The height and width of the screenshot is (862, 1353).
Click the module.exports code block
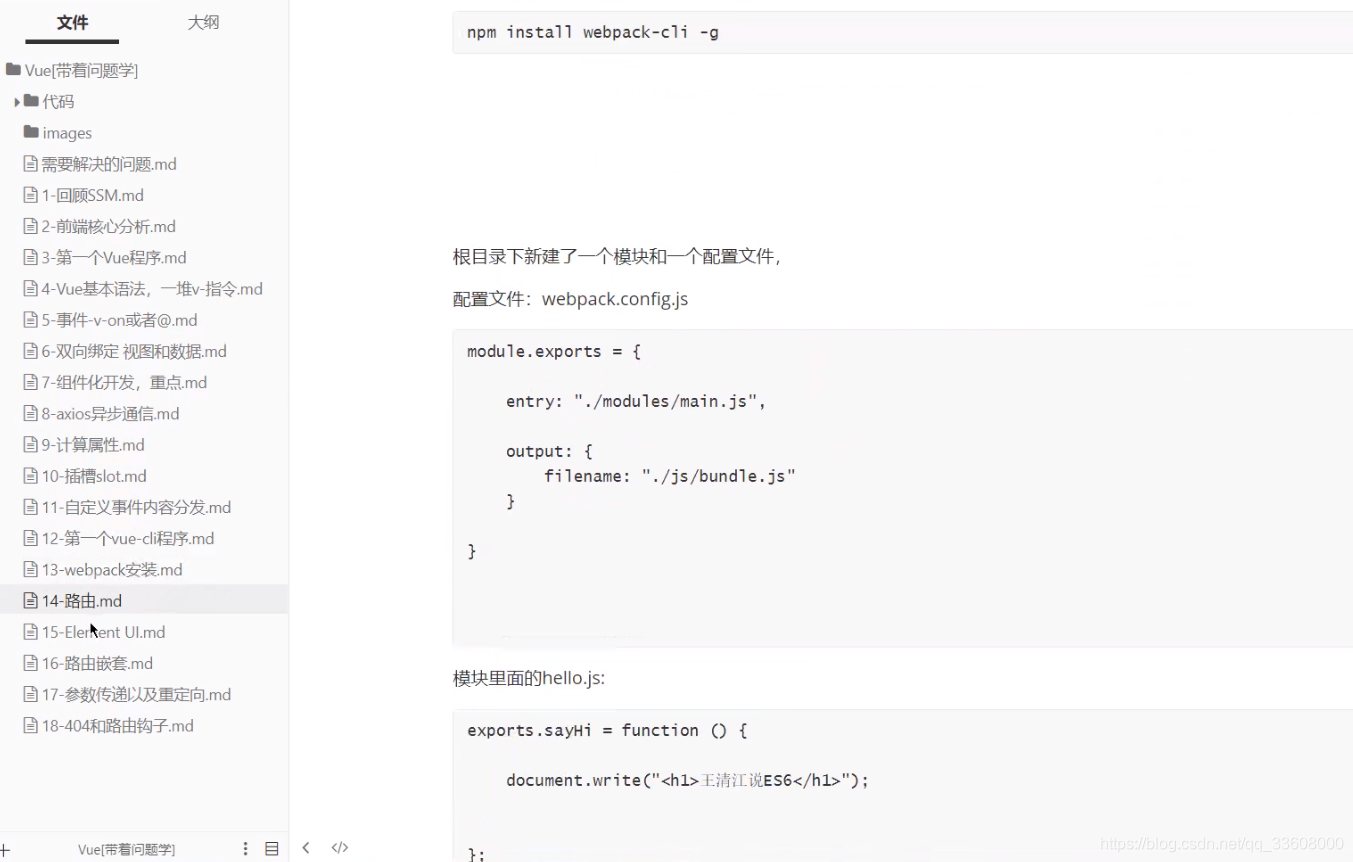click(902, 488)
